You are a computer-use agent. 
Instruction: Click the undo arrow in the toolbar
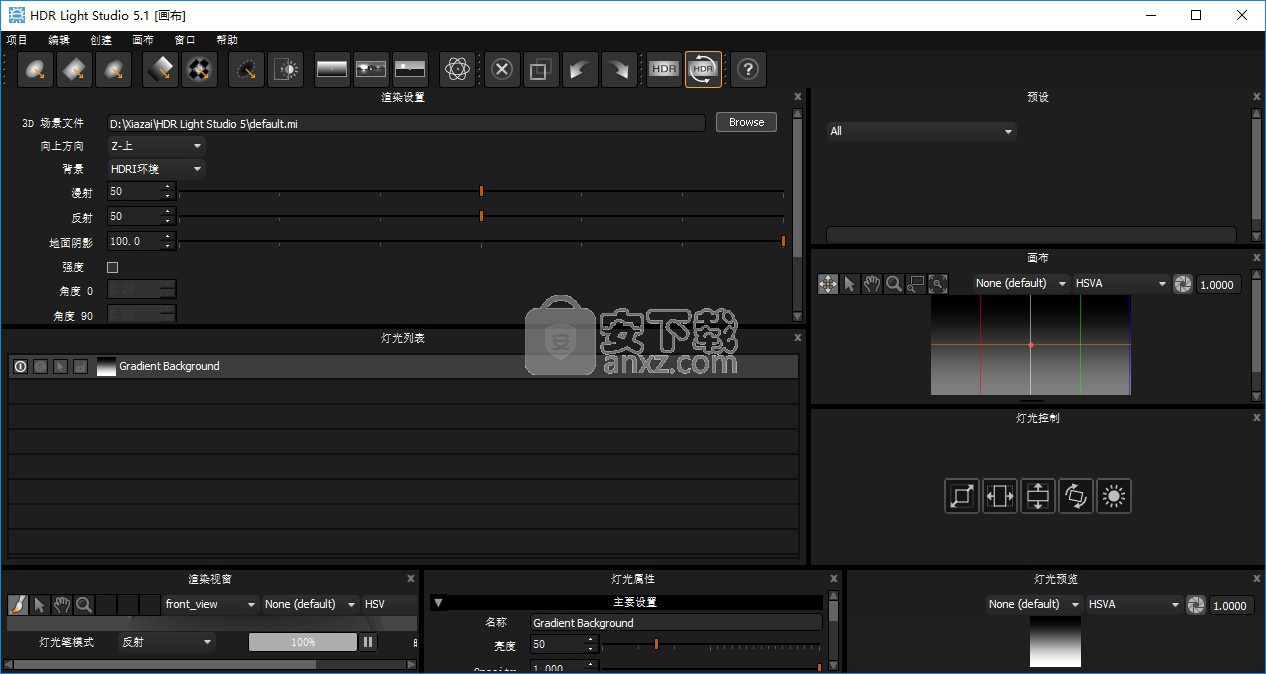click(580, 69)
